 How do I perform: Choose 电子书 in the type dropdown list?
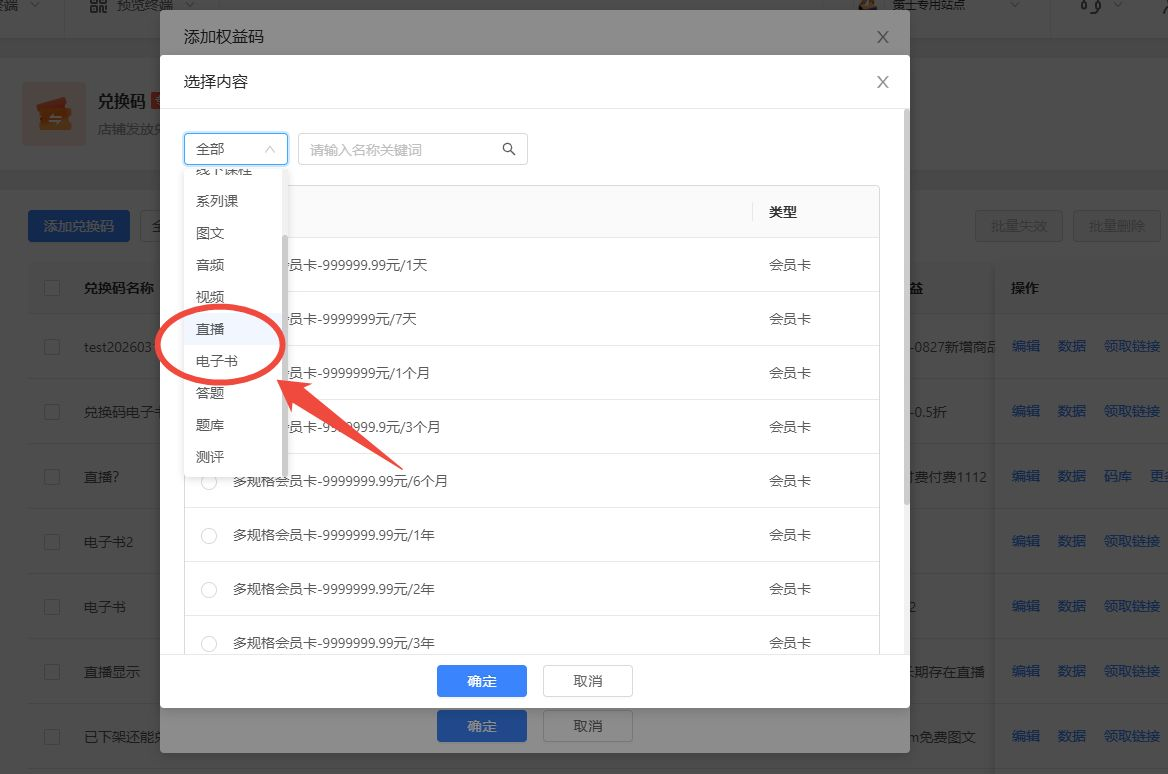[x=217, y=361]
